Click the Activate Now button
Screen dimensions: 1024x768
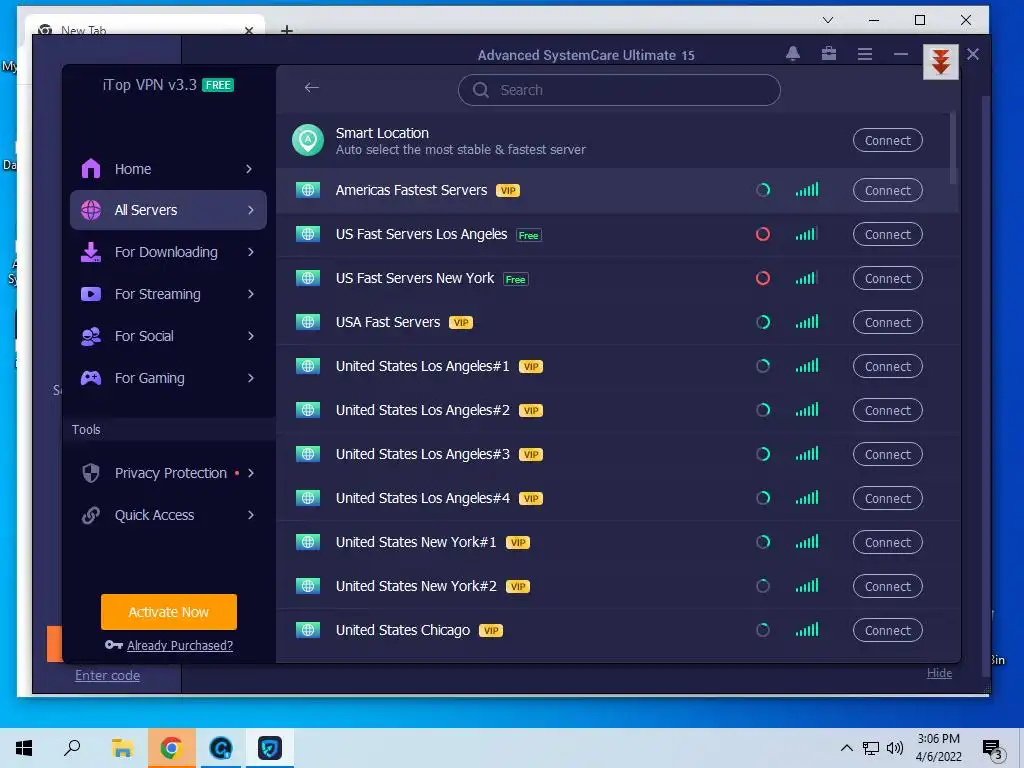click(168, 612)
